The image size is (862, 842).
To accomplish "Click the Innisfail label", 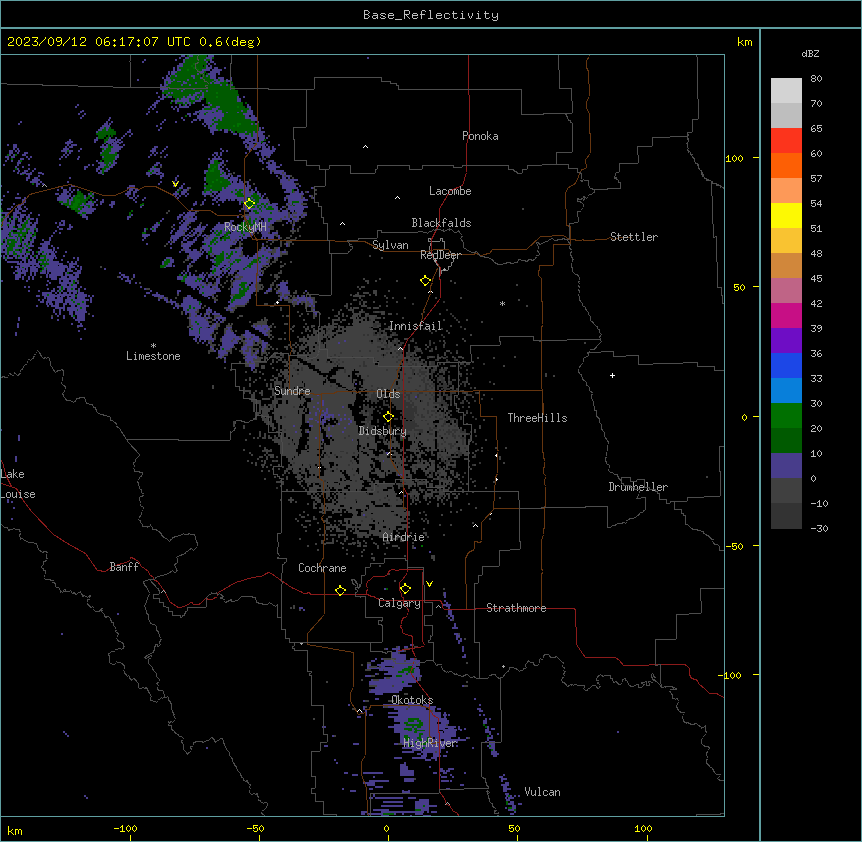I will point(416,326).
